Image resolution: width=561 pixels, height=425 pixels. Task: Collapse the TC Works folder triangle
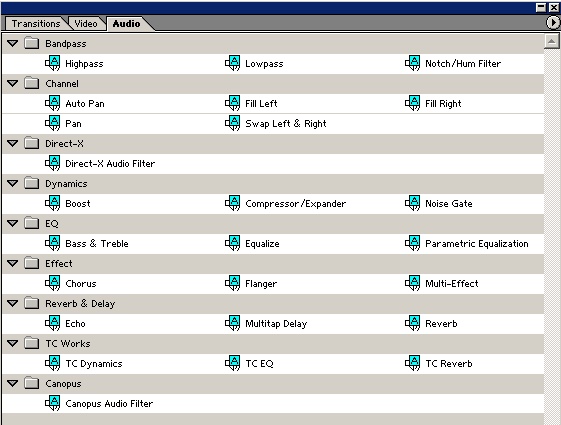(x=13, y=343)
